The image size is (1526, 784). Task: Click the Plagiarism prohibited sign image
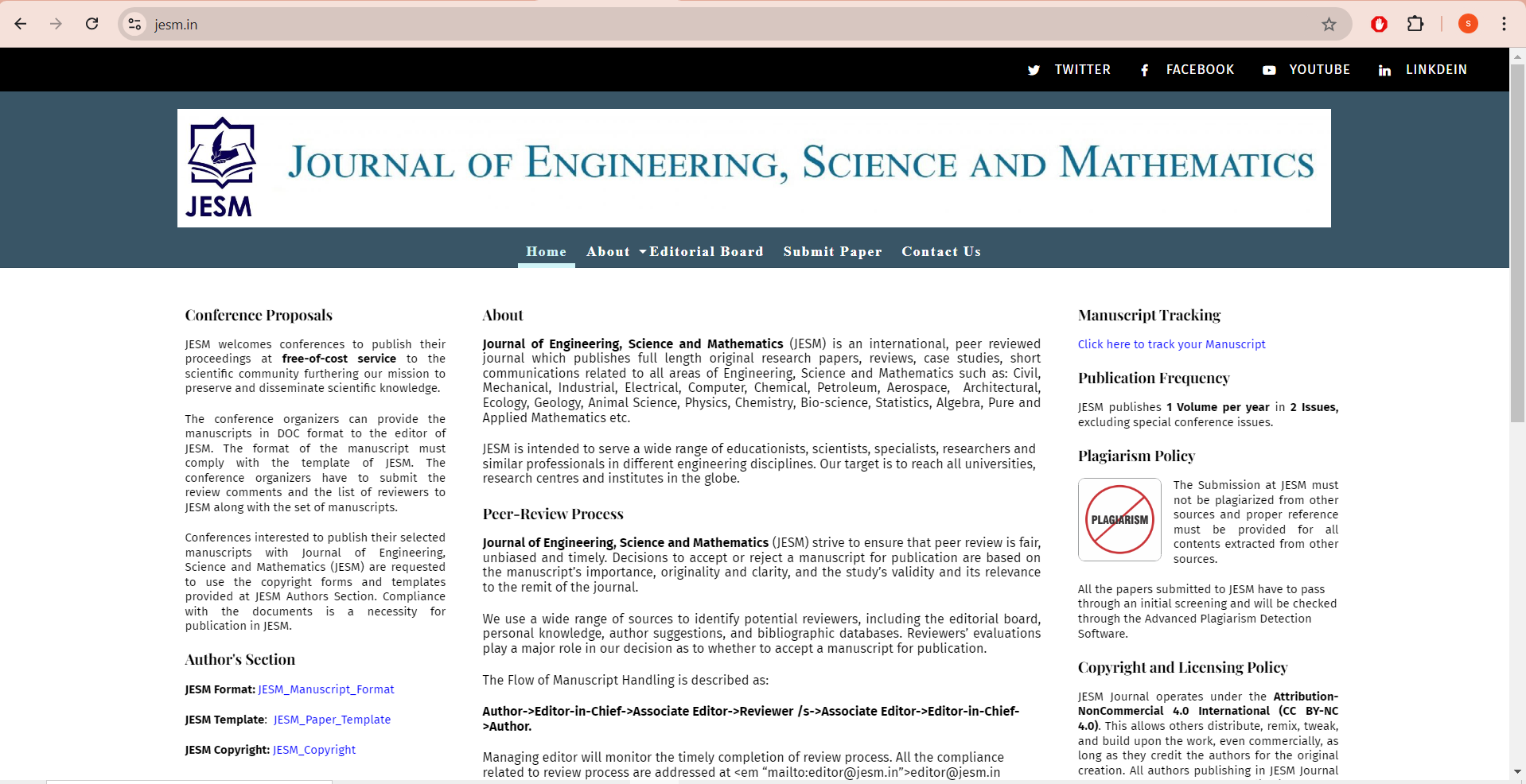pos(1119,519)
